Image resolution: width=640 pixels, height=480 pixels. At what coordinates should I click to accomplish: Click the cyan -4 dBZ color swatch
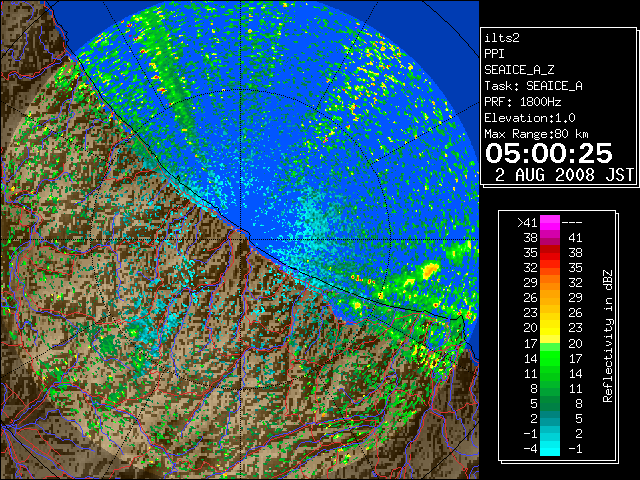point(550,448)
